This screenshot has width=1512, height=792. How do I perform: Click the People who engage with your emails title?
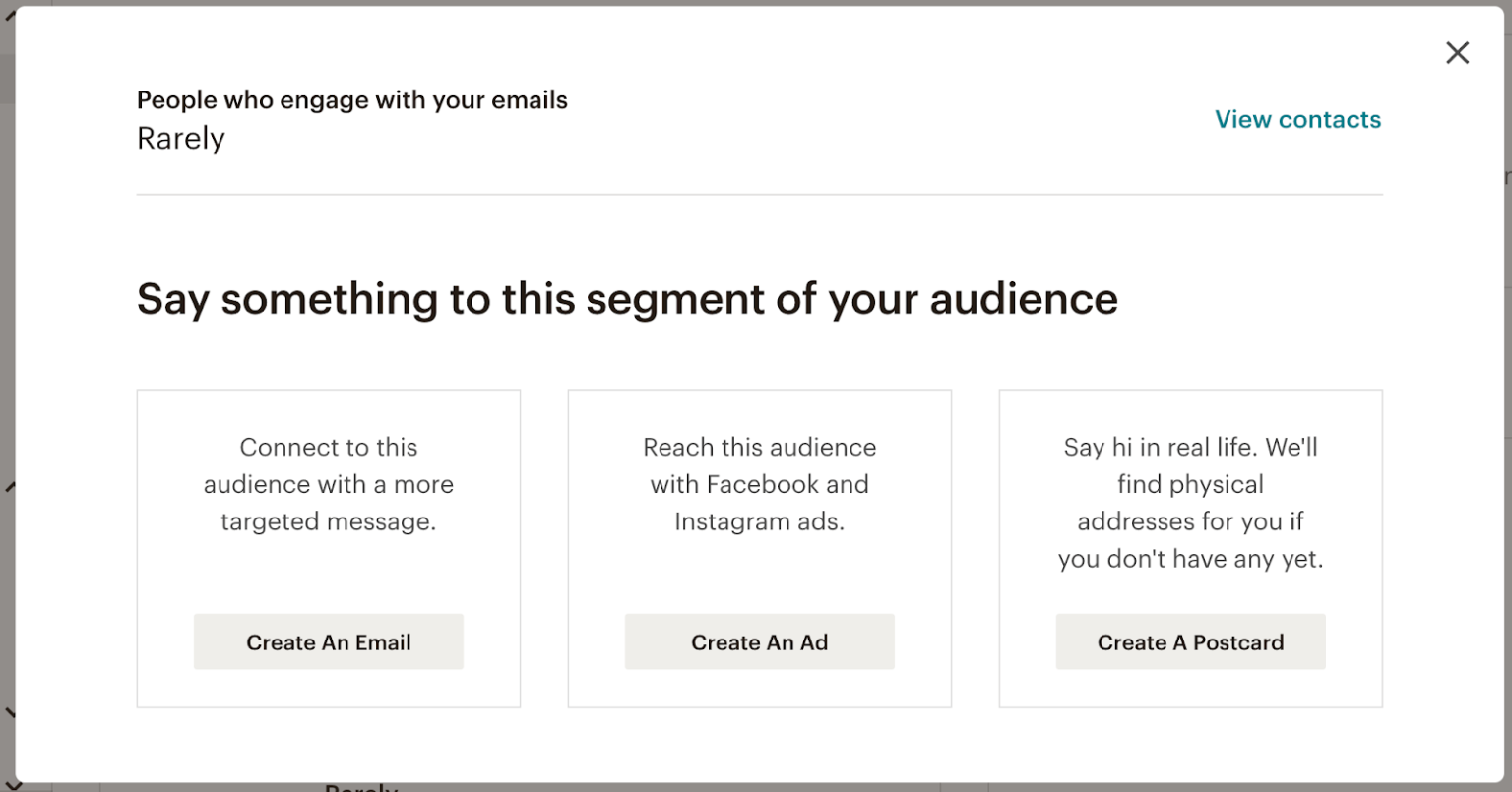click(351, 99)
